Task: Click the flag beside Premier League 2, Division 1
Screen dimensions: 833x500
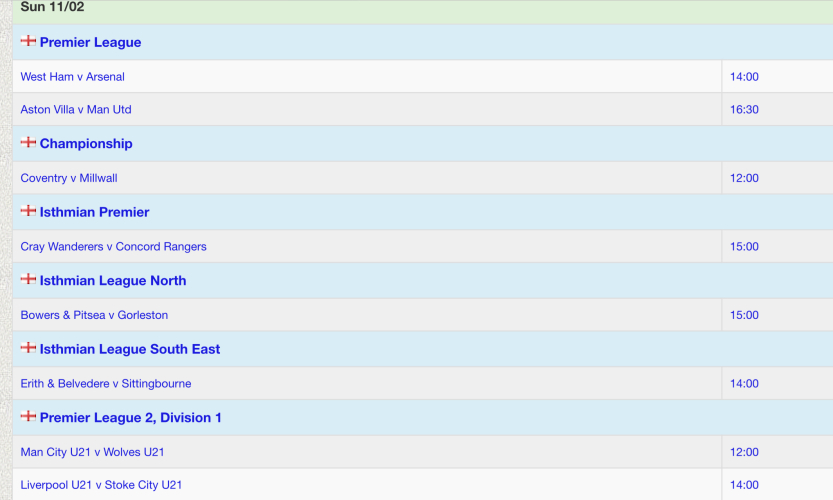Action: [x=28, y=417]
